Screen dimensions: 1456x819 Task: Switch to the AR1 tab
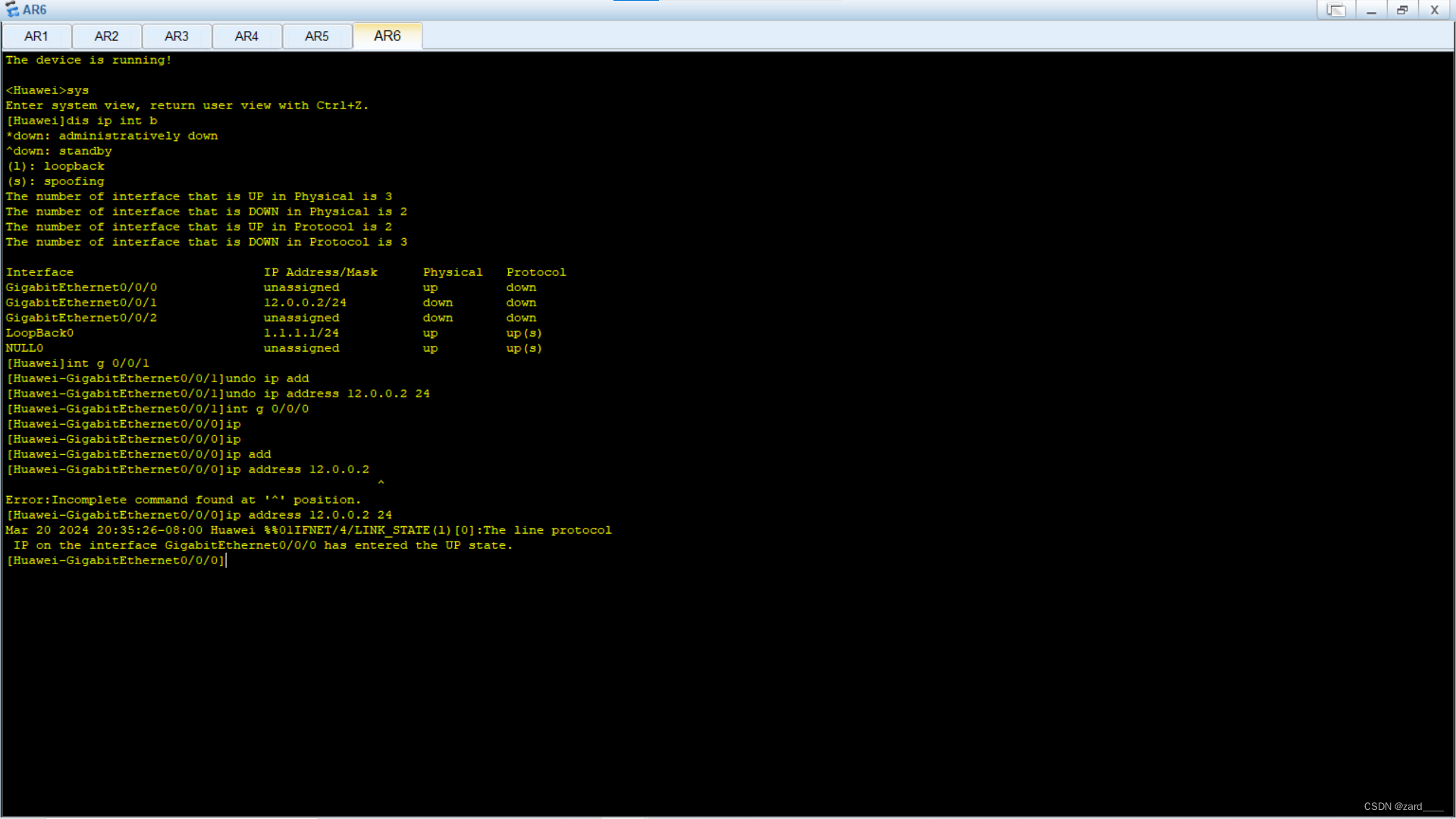(36, 36)
